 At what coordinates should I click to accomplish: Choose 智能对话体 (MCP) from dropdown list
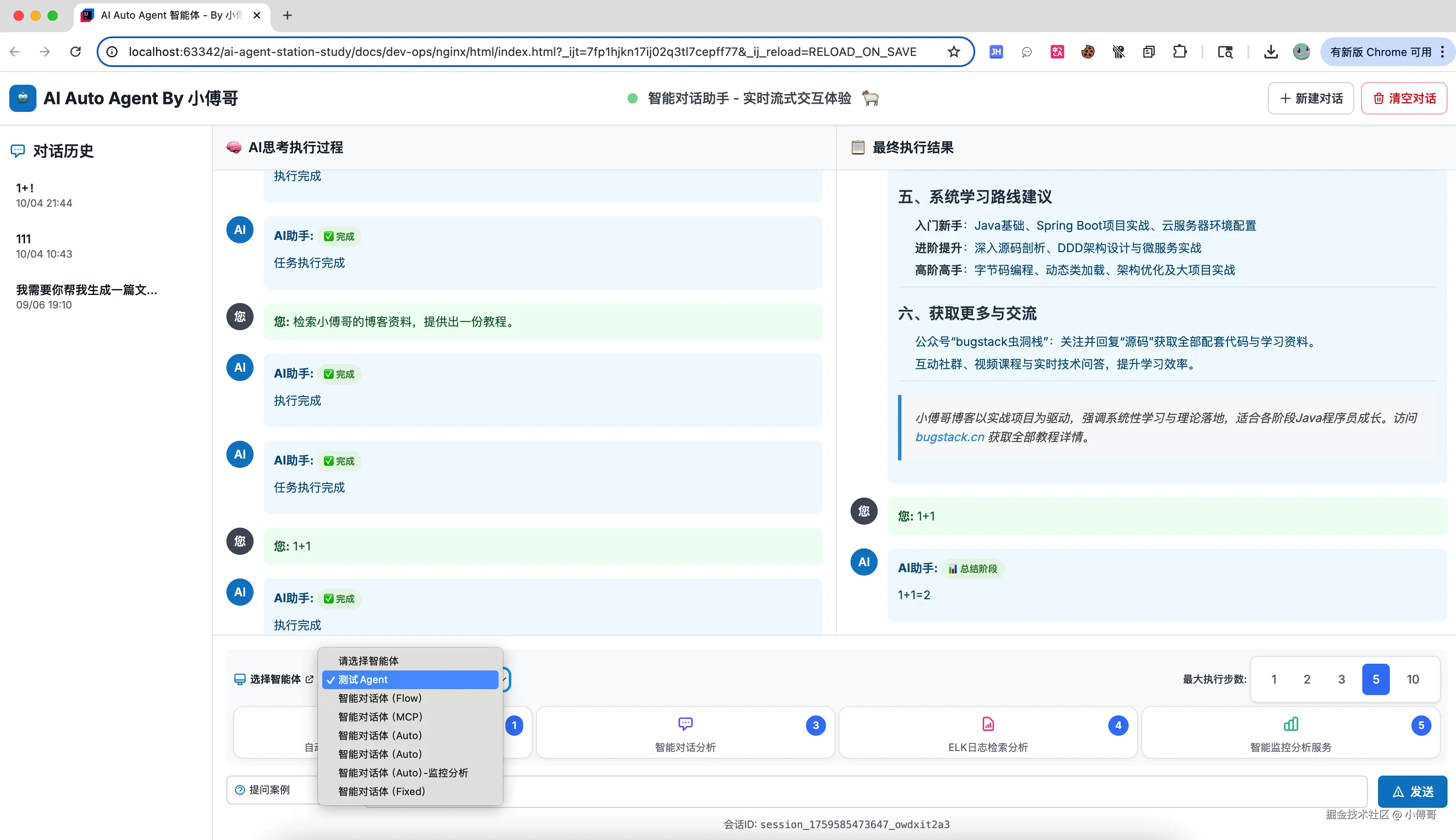[380, 717]
